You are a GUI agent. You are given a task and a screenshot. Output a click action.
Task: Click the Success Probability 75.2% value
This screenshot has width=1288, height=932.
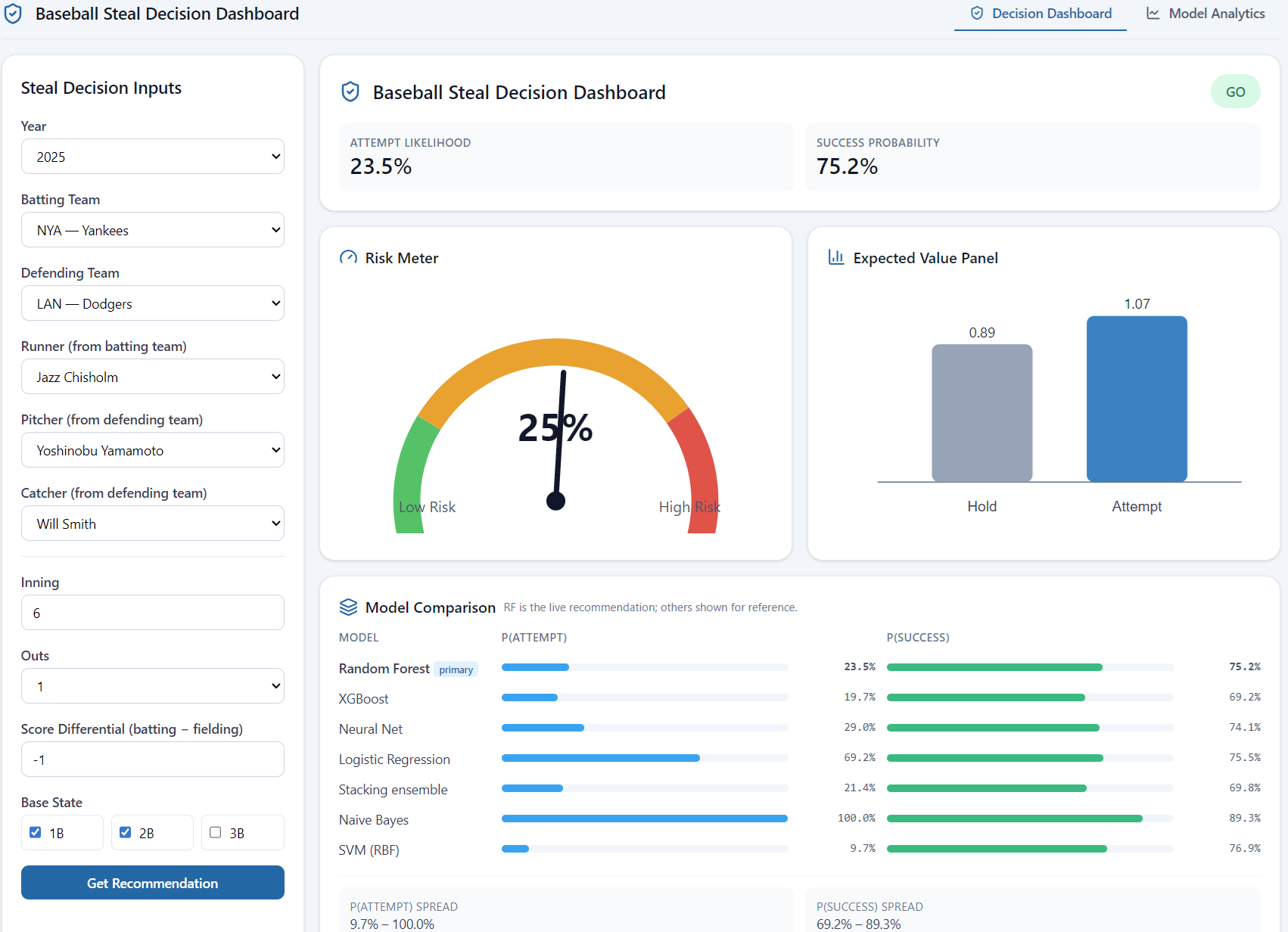pyautogui.click(x=847, y=166)
